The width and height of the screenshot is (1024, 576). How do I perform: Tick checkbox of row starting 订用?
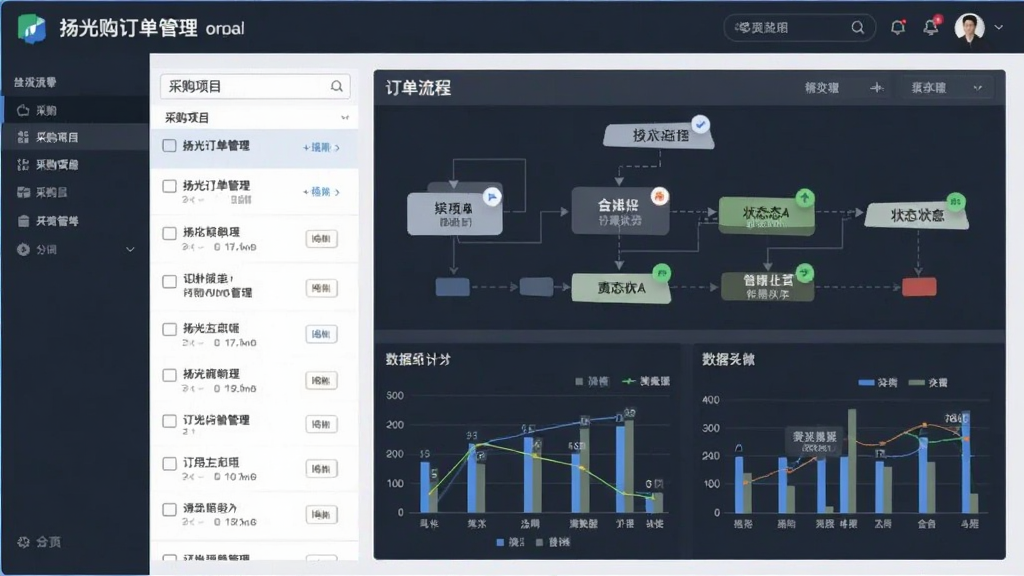[x=169, y=464]
